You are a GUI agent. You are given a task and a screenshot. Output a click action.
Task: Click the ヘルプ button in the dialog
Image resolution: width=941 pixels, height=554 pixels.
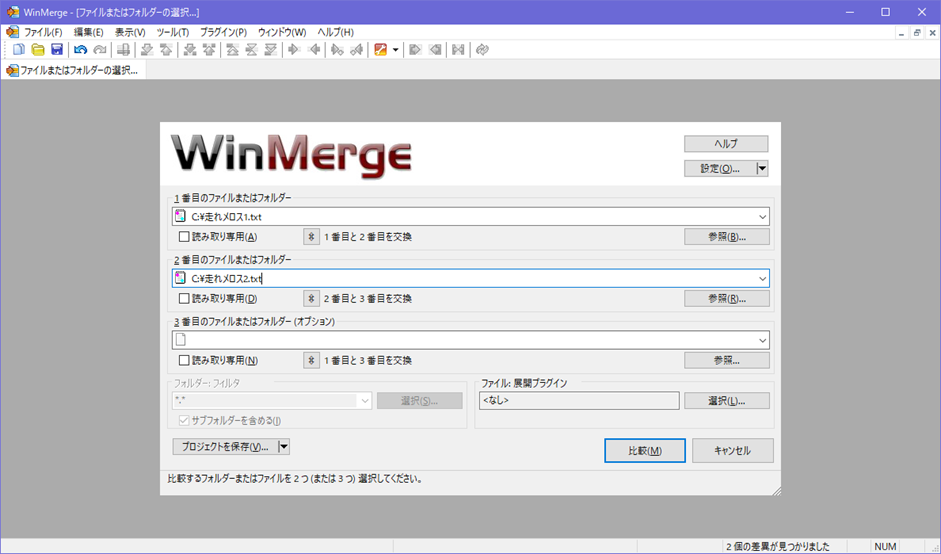[726, 143]
